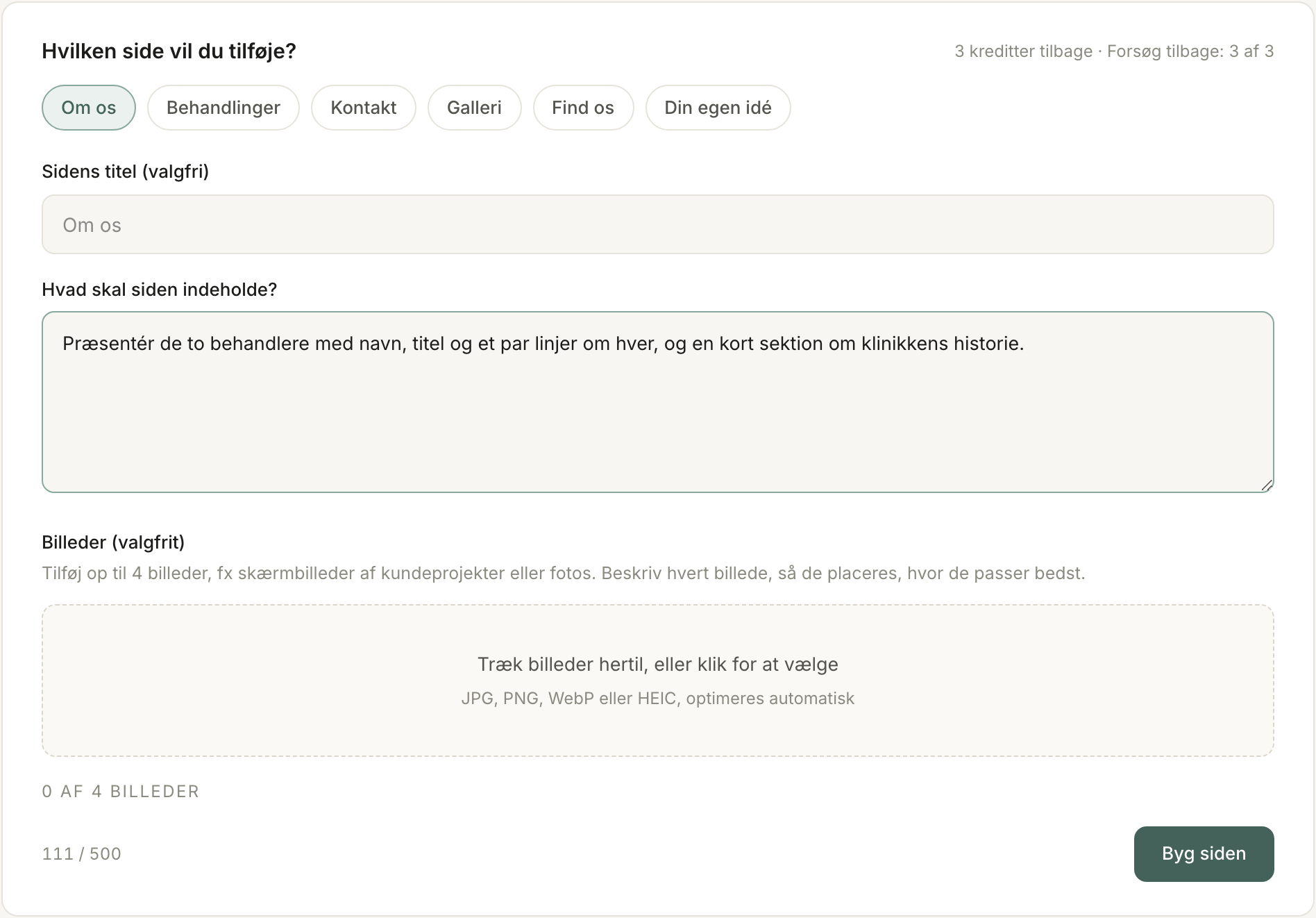This screenshot has width=1316, height=918.
Task: Focus the "Sidens titel" input field
Action: pyautogui.click(x=658, y=224)
